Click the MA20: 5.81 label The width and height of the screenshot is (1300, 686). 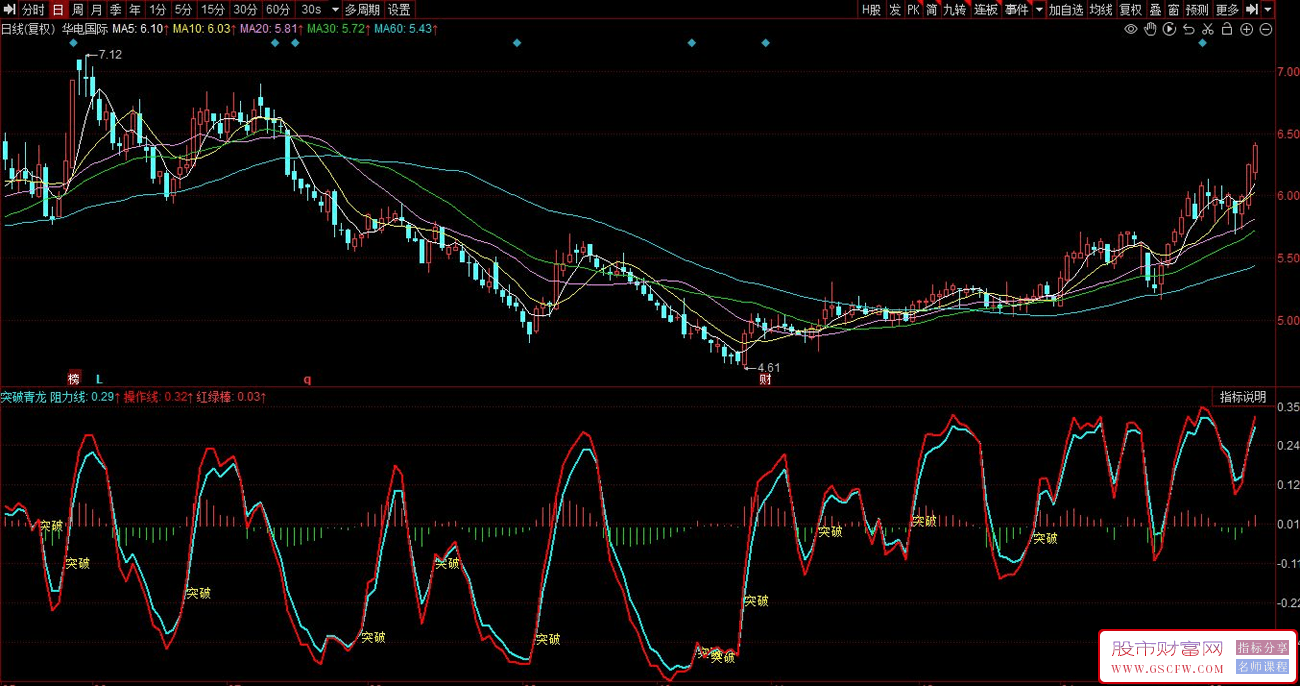(270, 29)
